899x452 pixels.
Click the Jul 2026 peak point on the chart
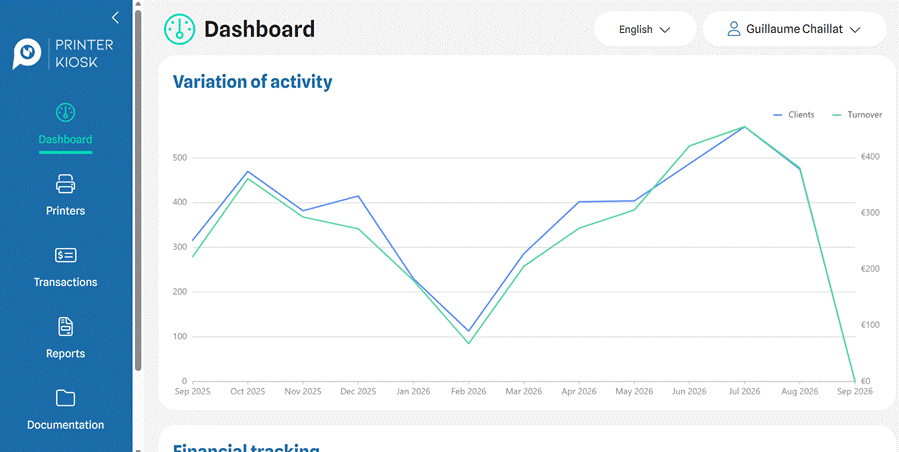click(744, 126)
